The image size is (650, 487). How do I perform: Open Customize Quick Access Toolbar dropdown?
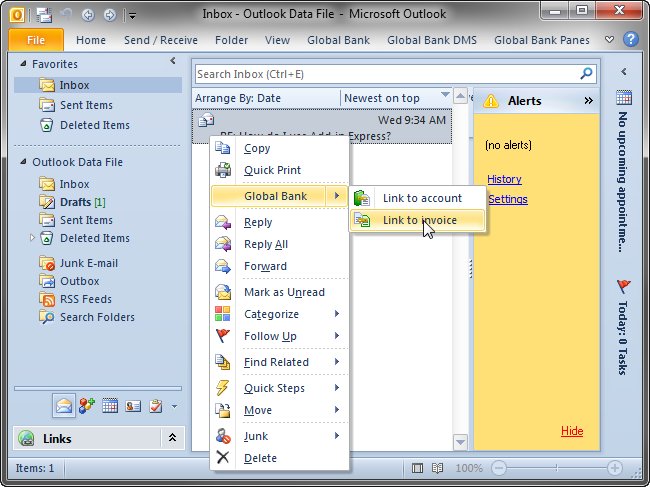[x=133, y=16]
